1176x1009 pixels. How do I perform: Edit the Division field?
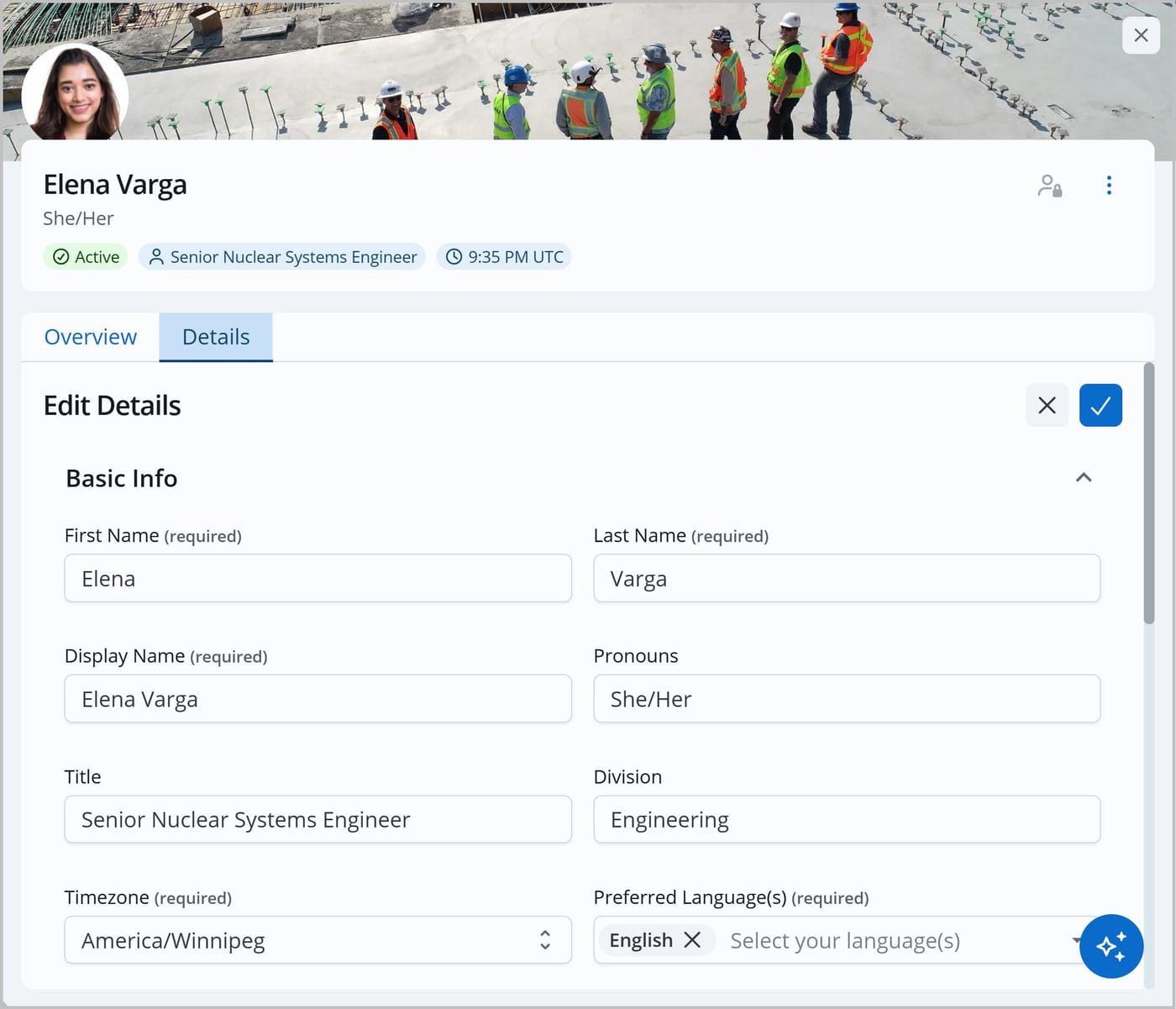tap(847, 820)
